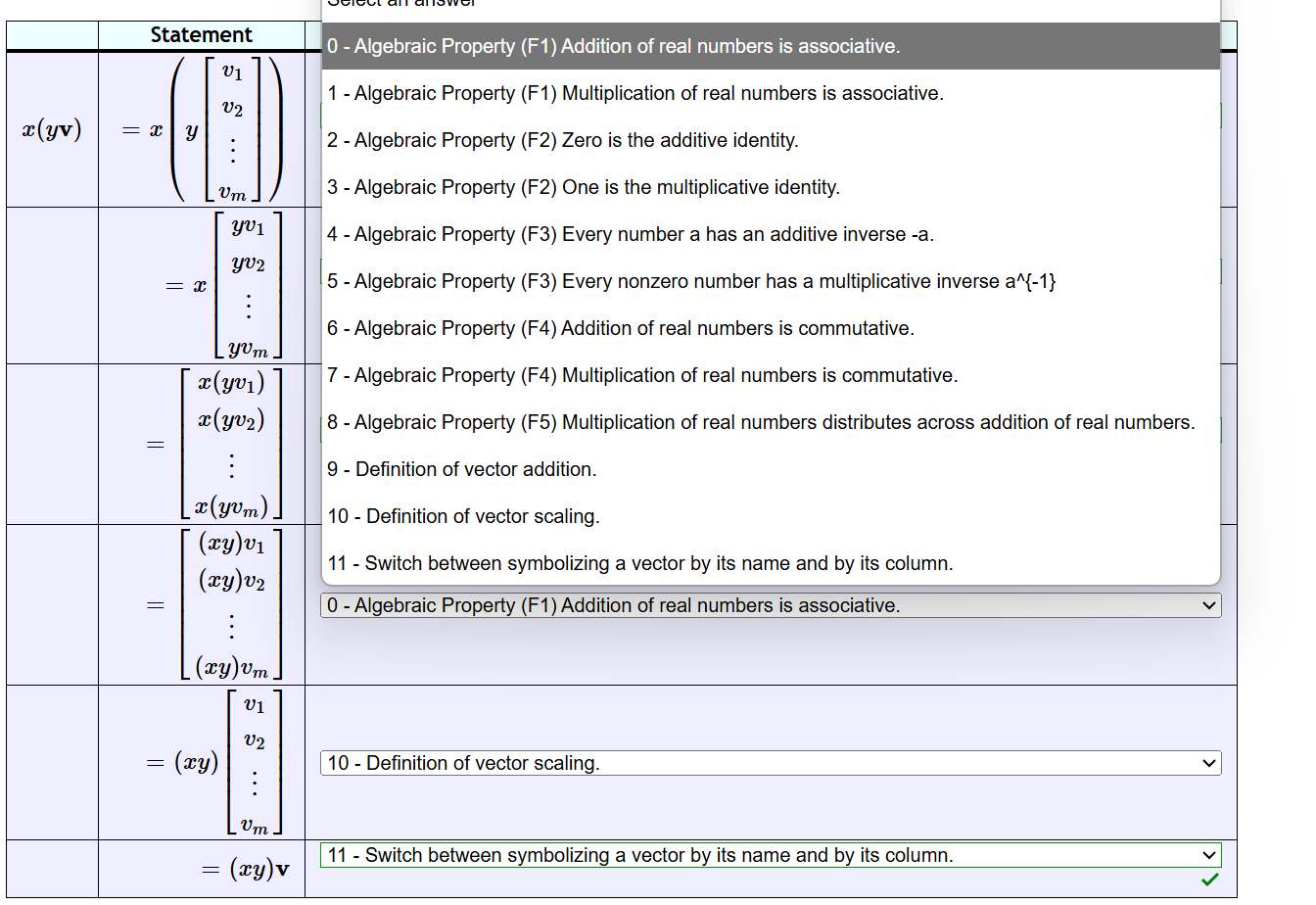The image size is (1316, 905).
Task: Choose option 10, Definition of vector scaling, in the open list
Action: click(x=771, y=516)
